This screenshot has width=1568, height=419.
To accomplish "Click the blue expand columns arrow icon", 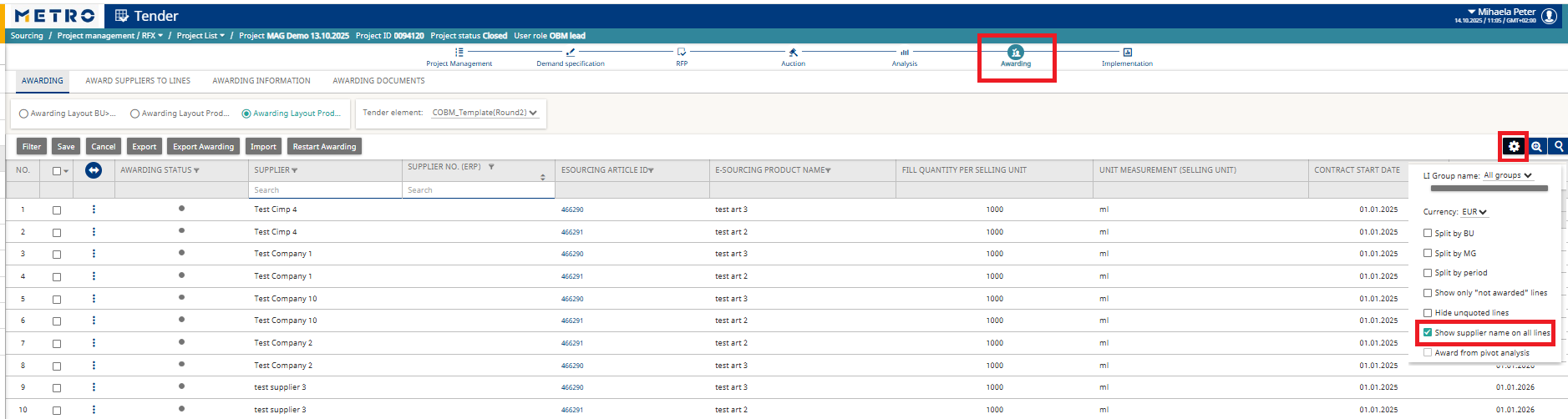I will 94,170.
